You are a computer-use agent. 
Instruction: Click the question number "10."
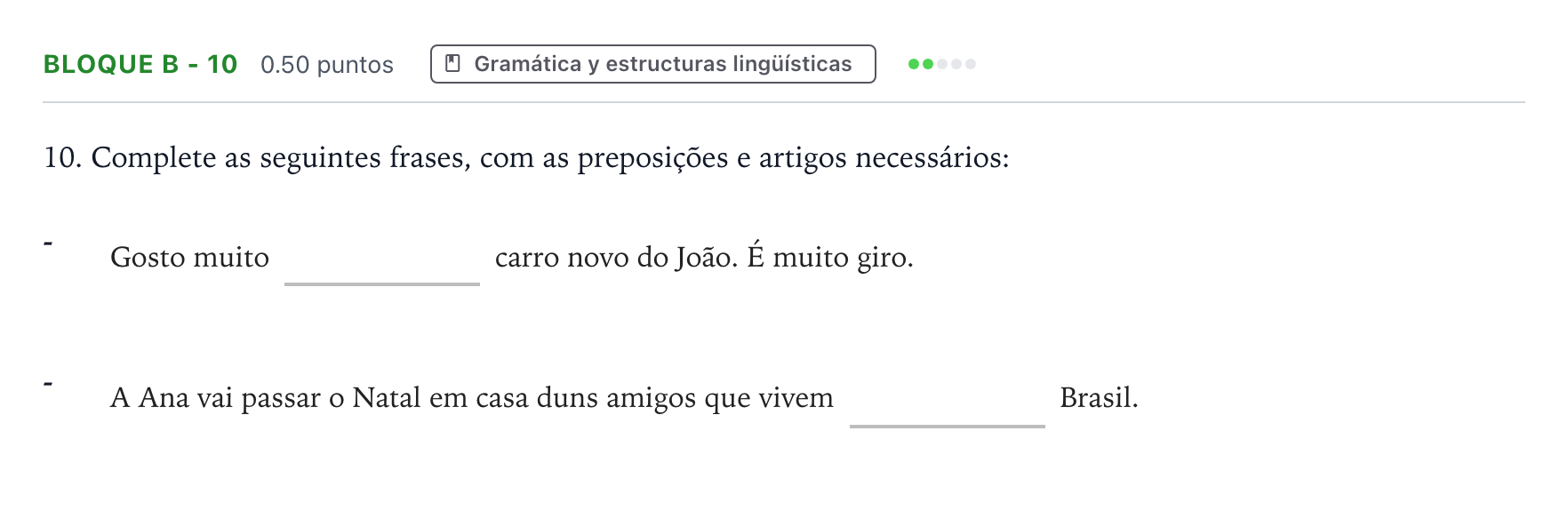pyautogui.click(x=62, y=158)
